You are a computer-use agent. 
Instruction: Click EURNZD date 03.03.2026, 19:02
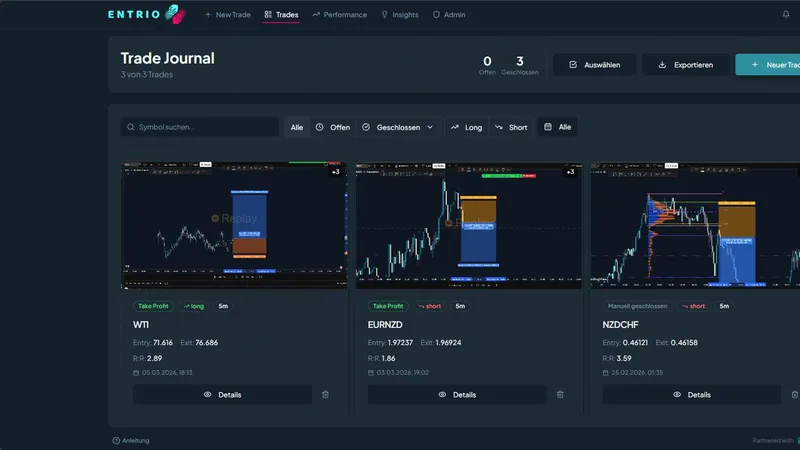pos(403,372)
